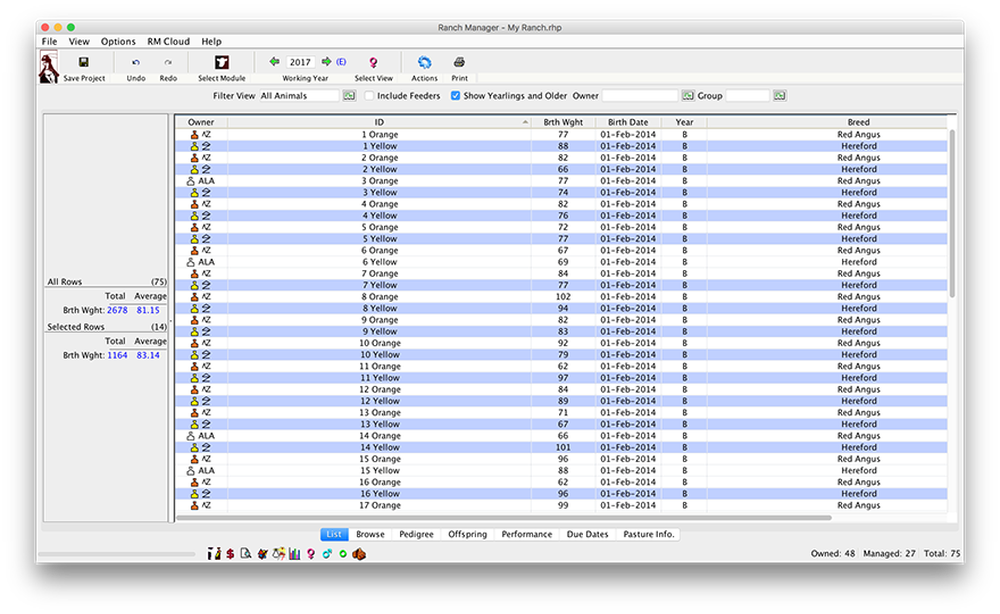Open the Help menu
This screenshot has width=1000, height=614.
tap(211, 41)
